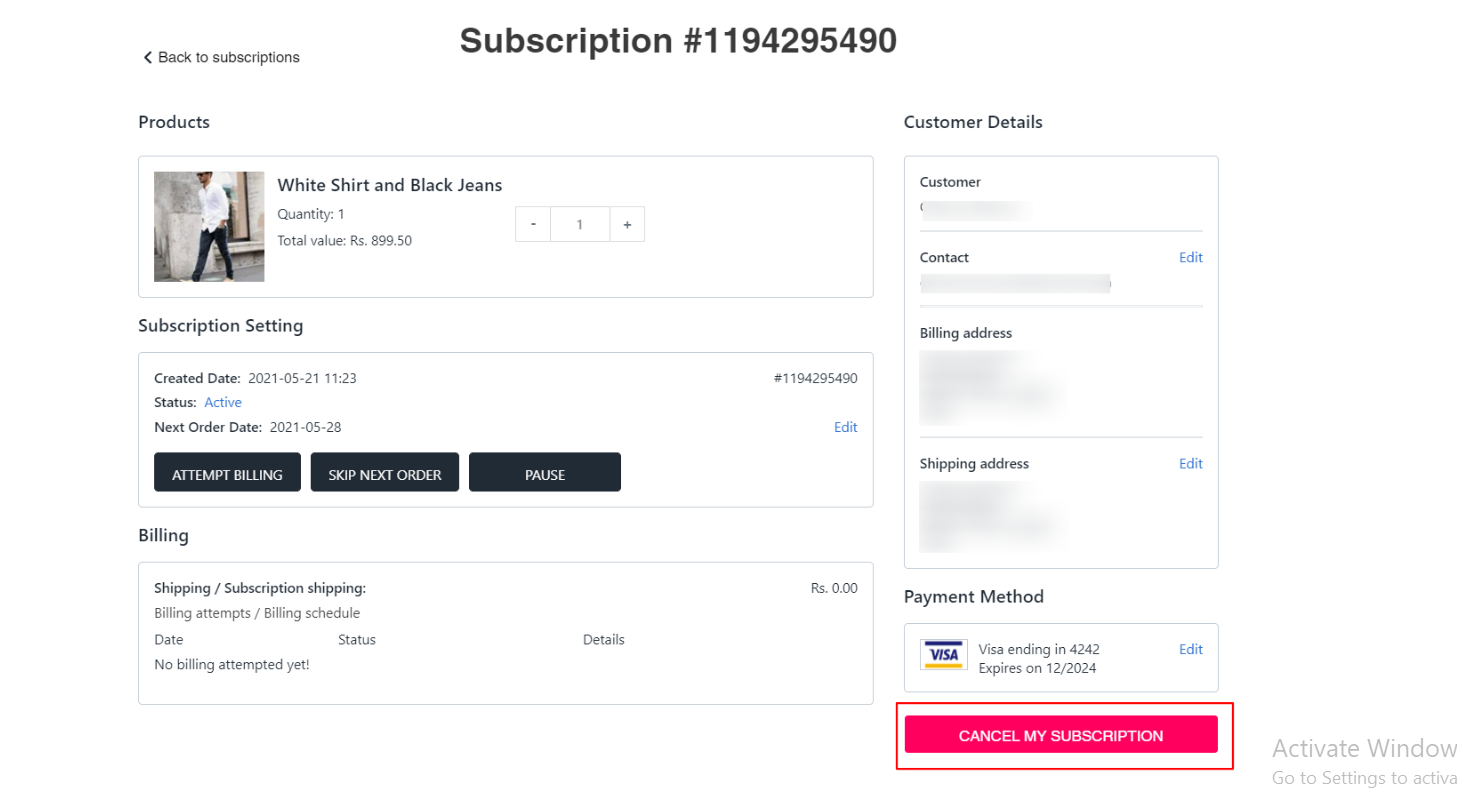Edit the Visa payment method

1191,649
